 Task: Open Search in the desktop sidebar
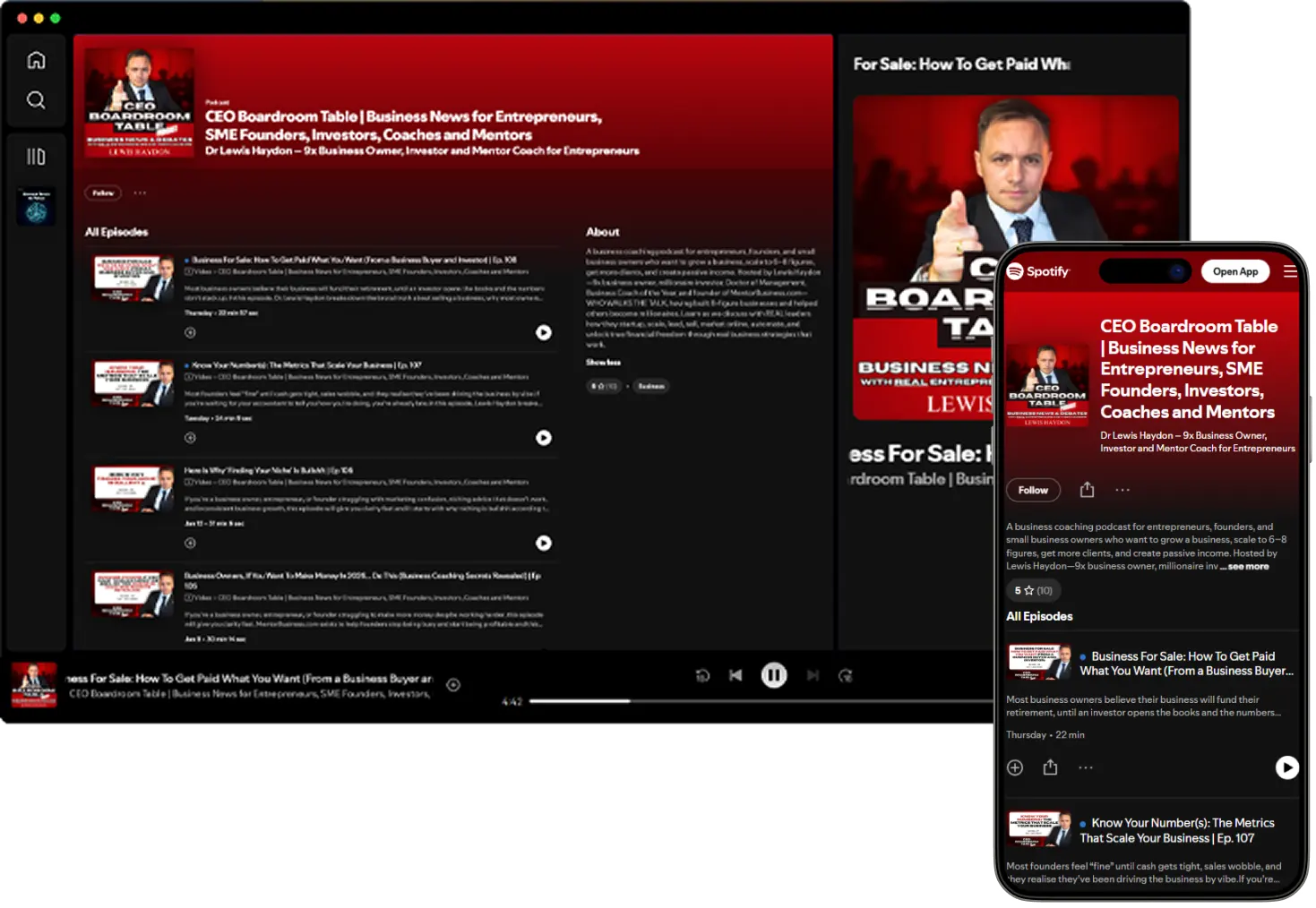(x=36, y=99)
